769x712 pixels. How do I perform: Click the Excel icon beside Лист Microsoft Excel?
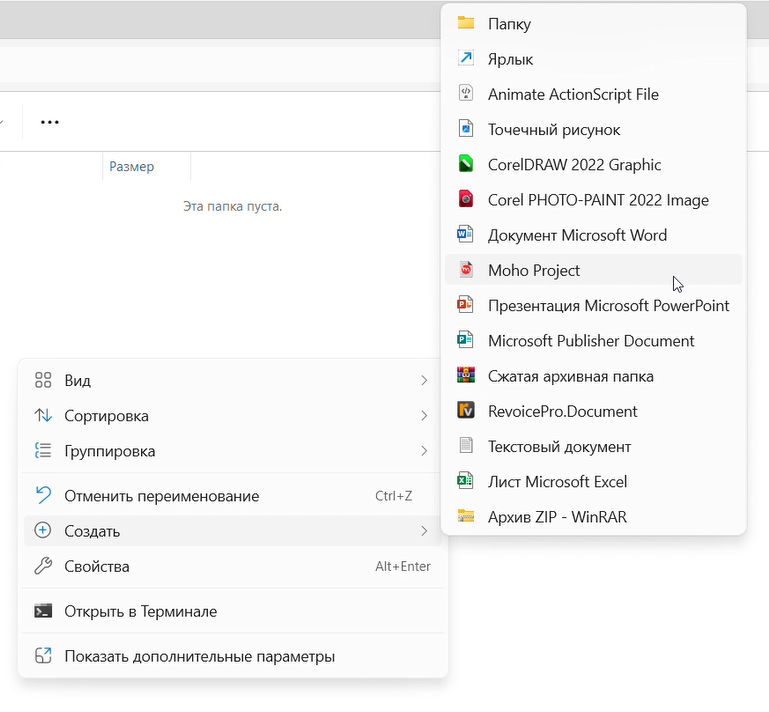(465, 481)
